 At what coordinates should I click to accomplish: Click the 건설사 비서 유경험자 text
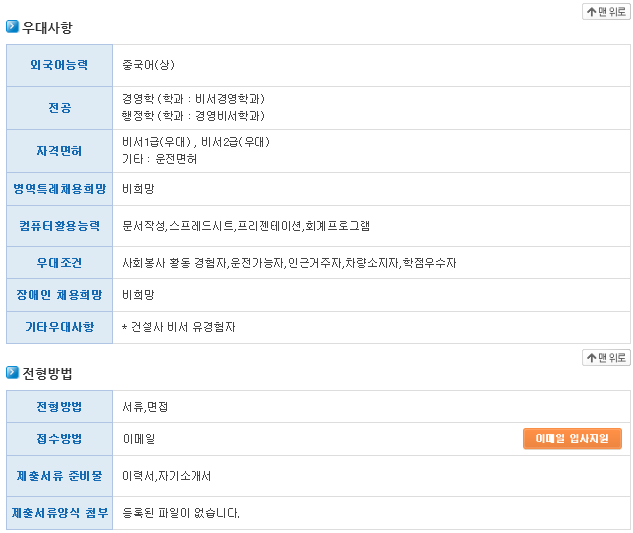181,327
